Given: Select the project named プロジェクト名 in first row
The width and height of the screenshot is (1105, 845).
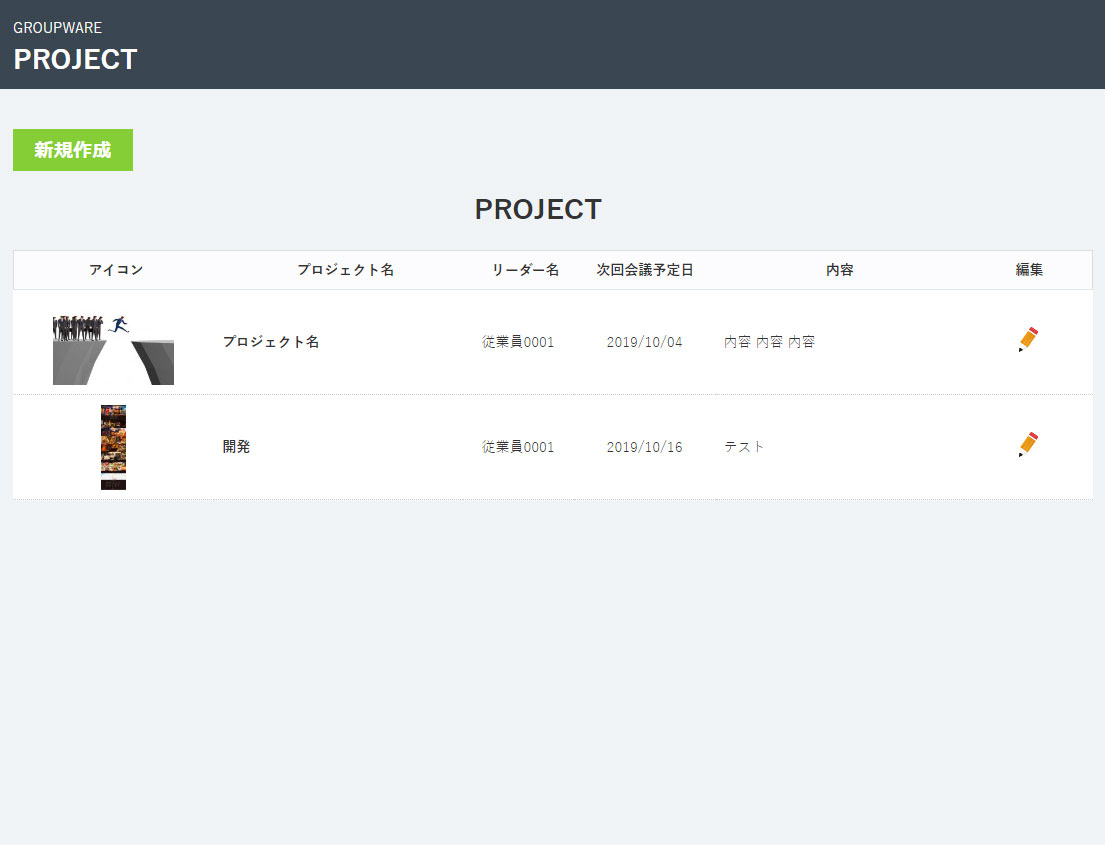Looking at the screenshot, I should point(271,342).
